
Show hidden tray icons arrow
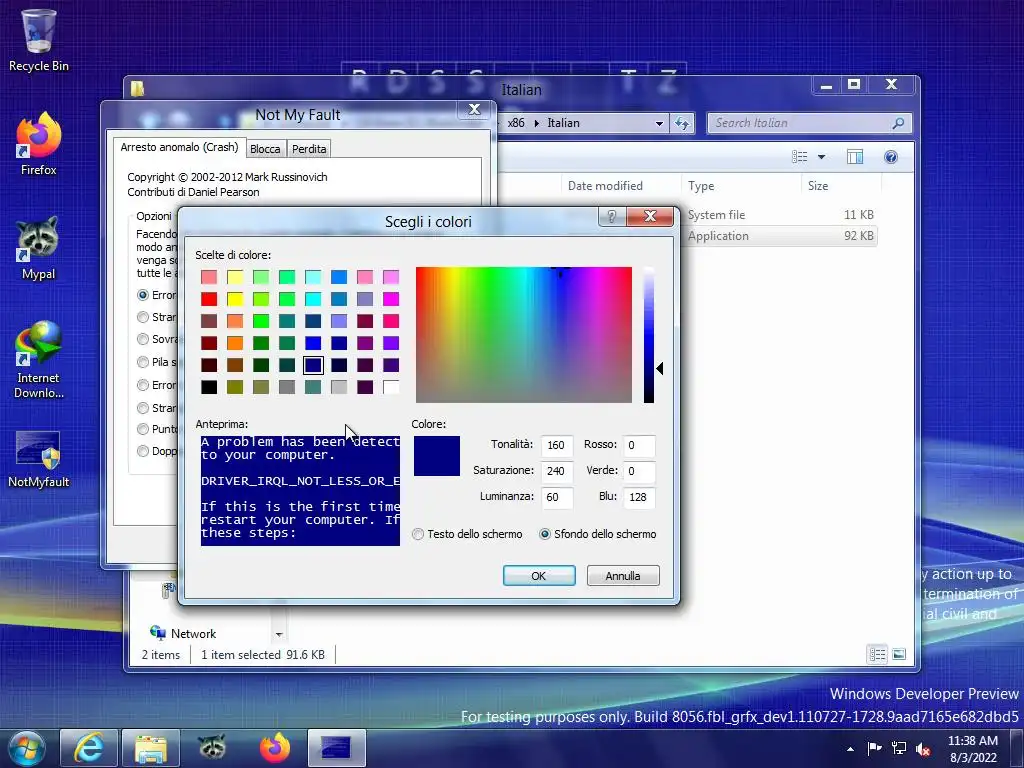point(850,749)
